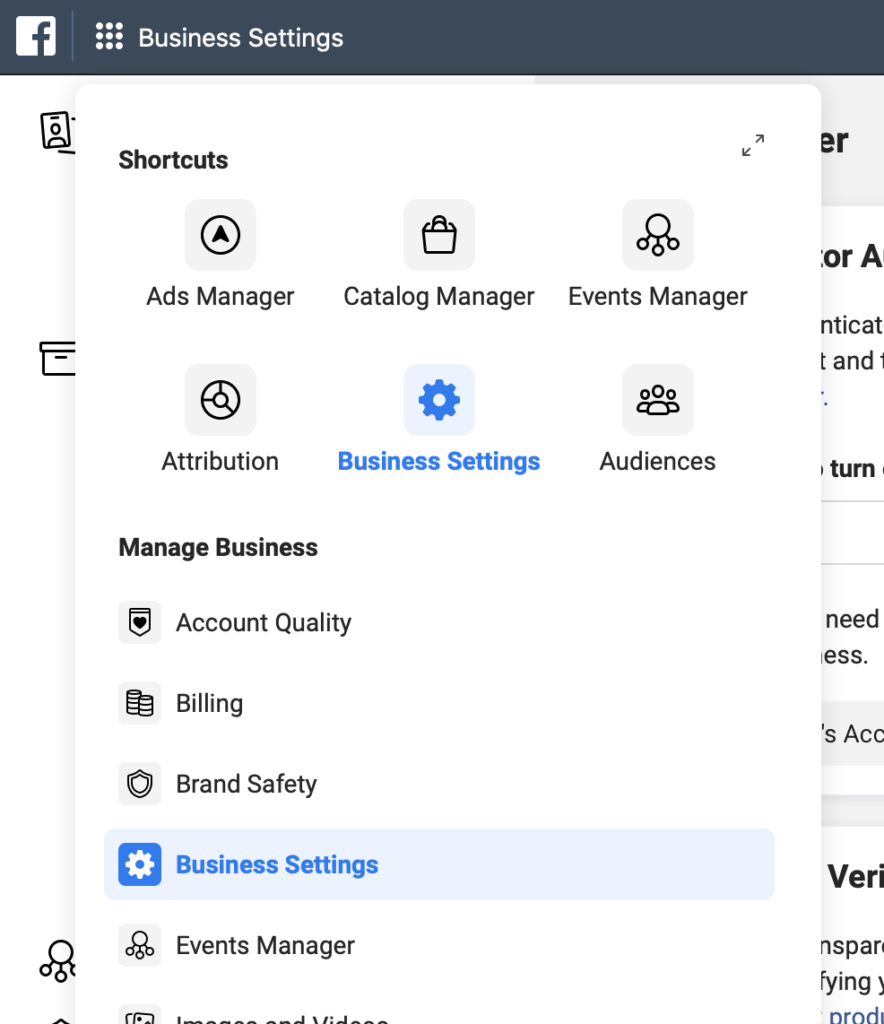Open Billing from Manage Business list

209,704
